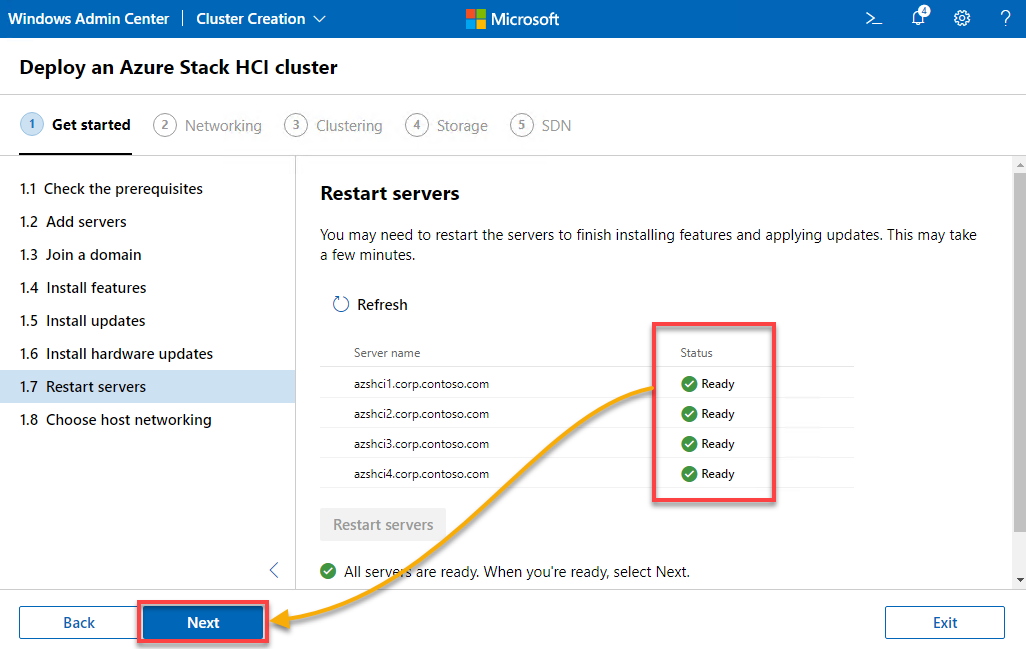Click the Refresh button label

(x=382, y=305)
